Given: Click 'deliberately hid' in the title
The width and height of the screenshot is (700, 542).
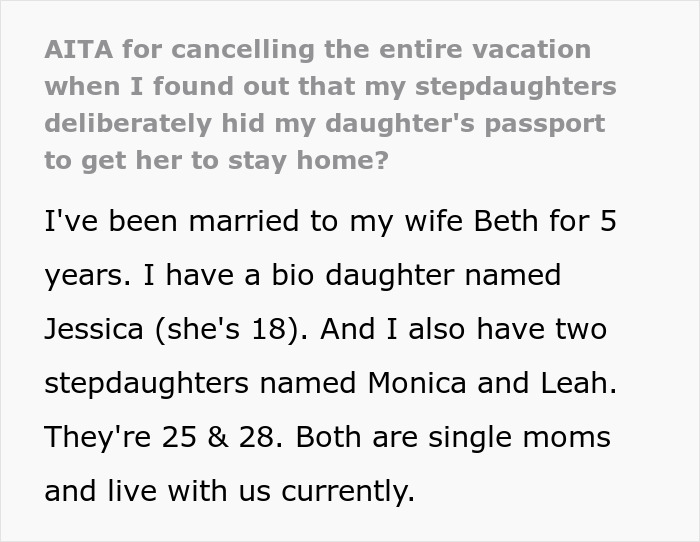Looking at the screenshot, I should coord(158,123).
